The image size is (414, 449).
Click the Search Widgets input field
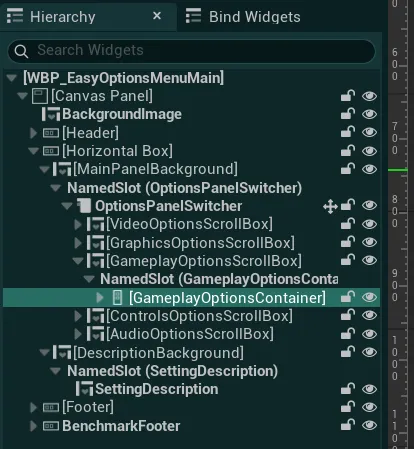[x=191, y=51]
